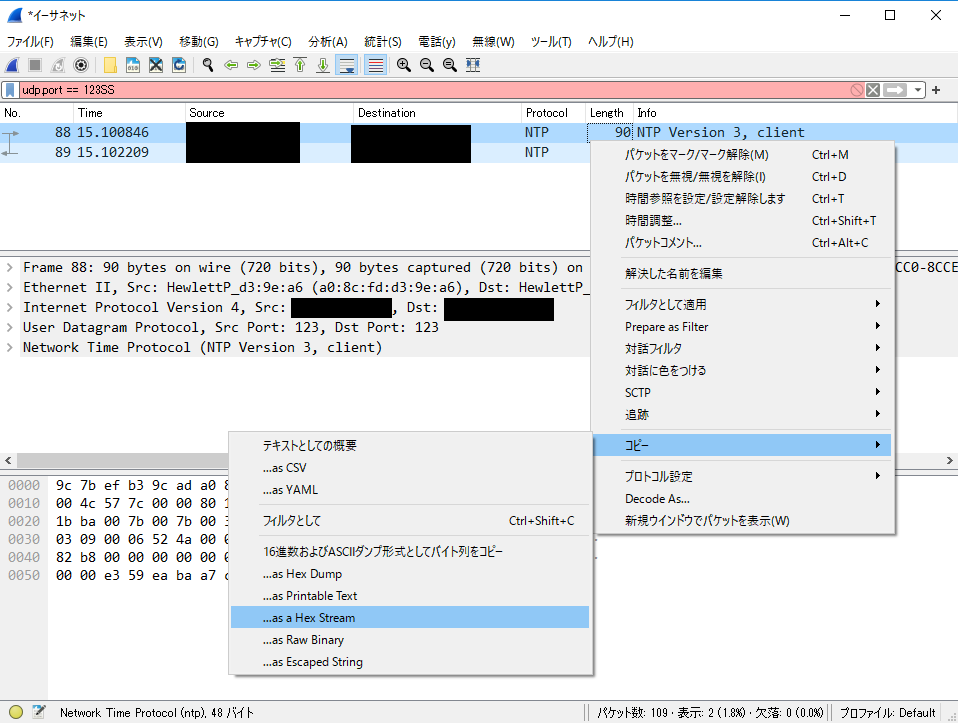
Task: Start capturing packets with shark fin icon
Action: (x=12, y=65)
